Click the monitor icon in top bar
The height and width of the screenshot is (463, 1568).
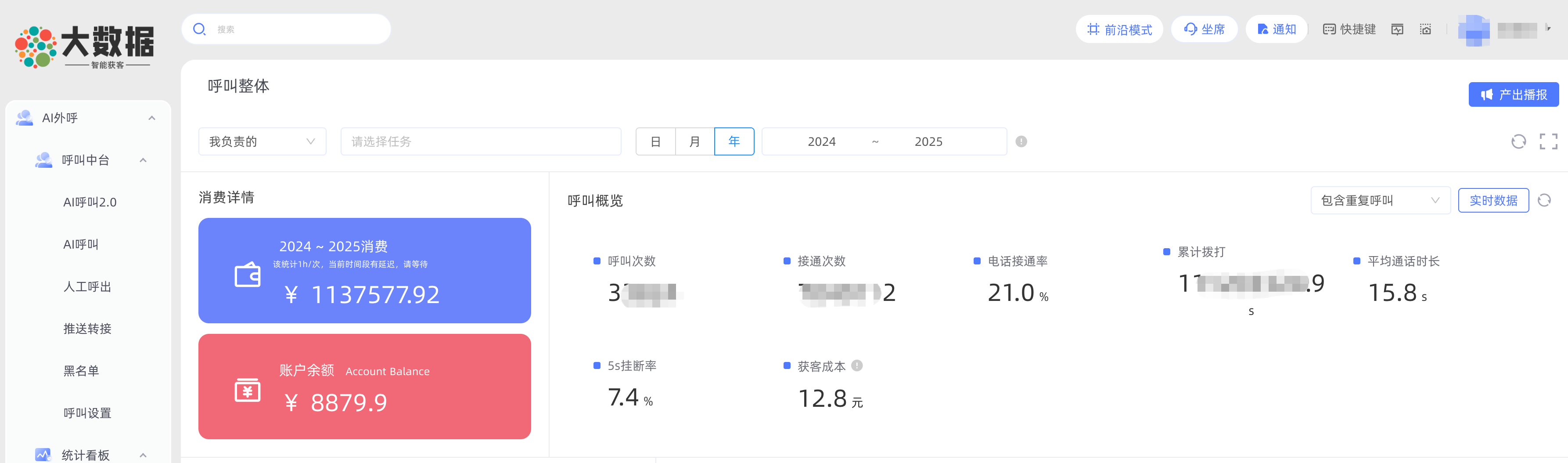(x=1397, y=29)
